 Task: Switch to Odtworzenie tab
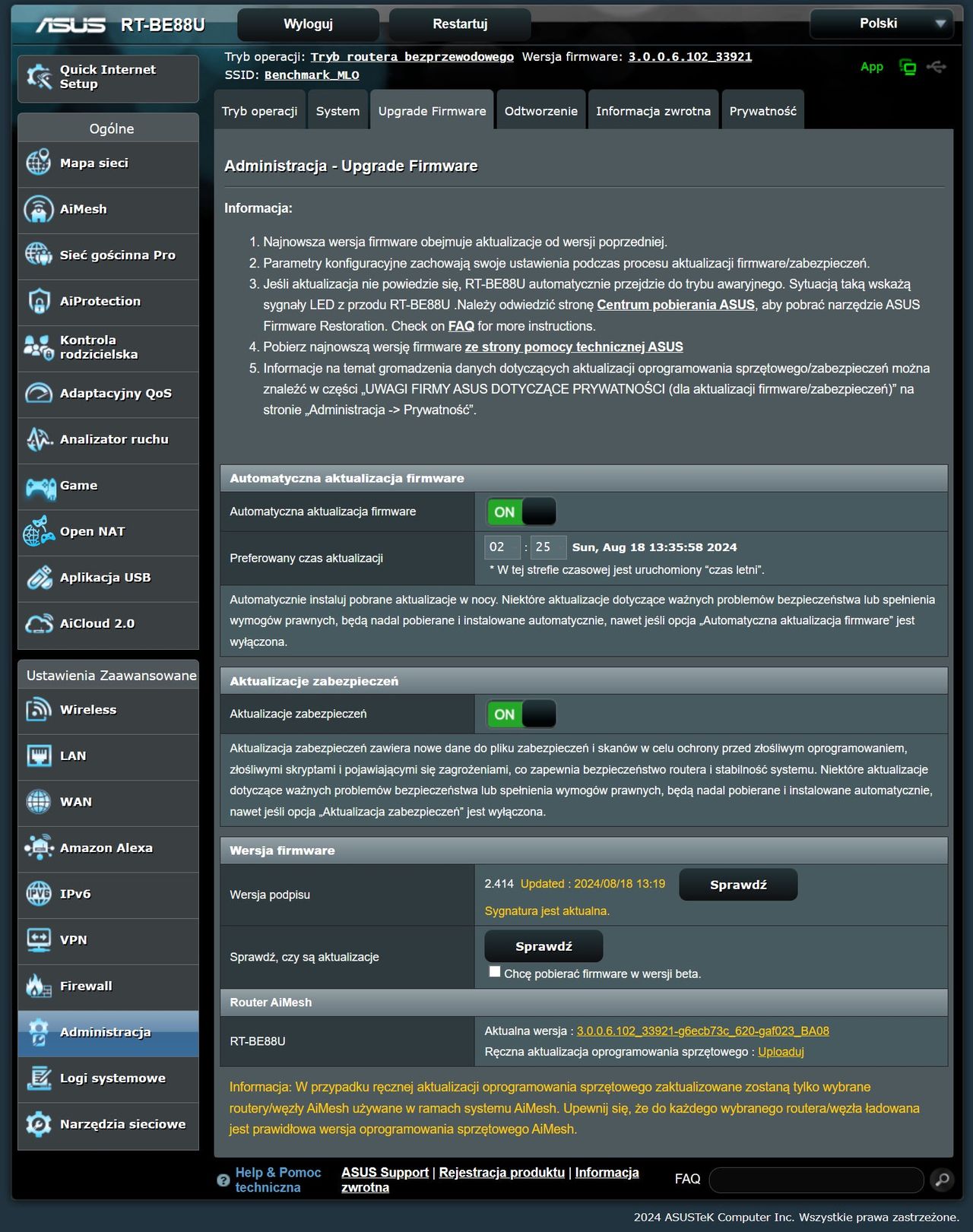click(x=541, y=111)
